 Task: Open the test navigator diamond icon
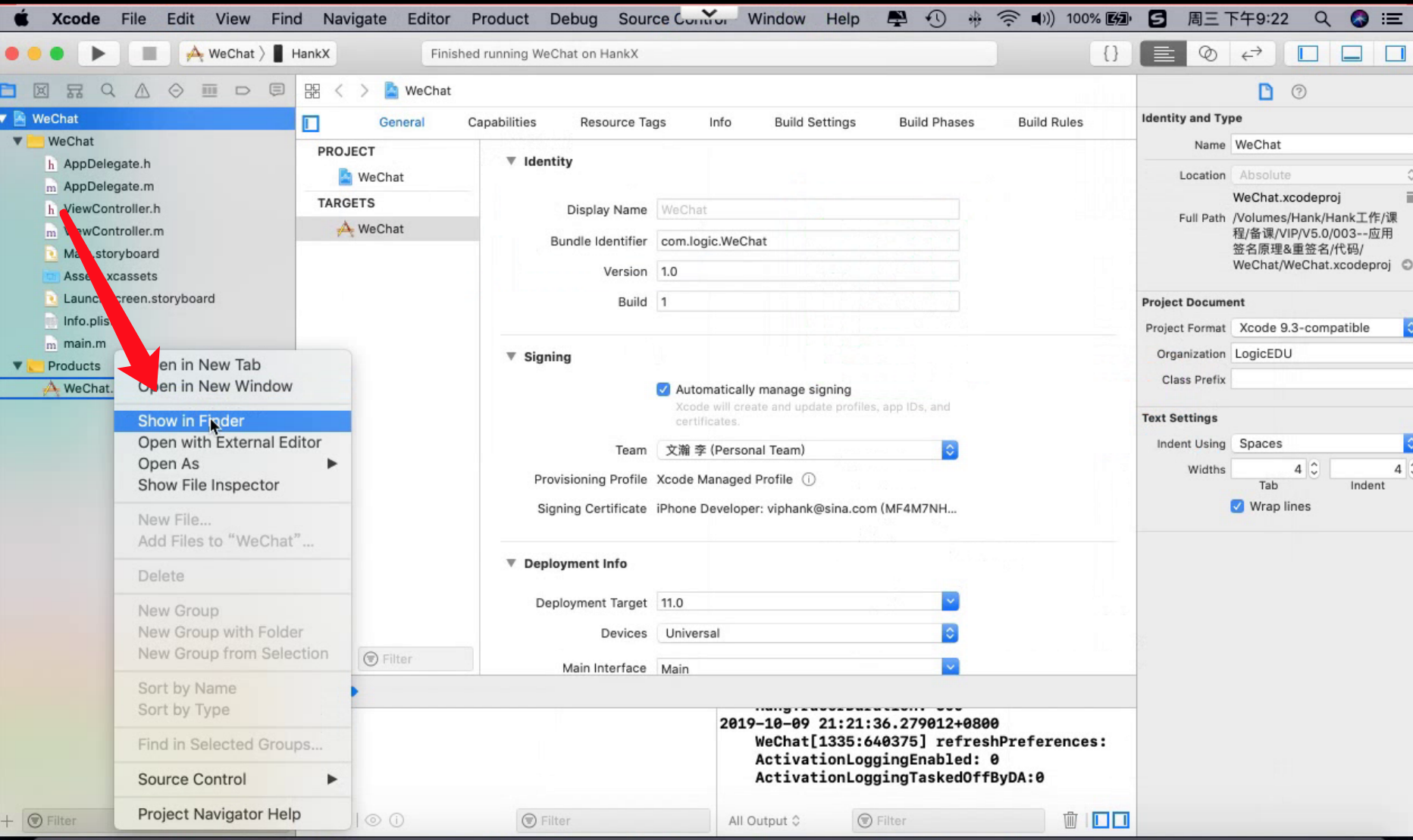pos(176,91)
